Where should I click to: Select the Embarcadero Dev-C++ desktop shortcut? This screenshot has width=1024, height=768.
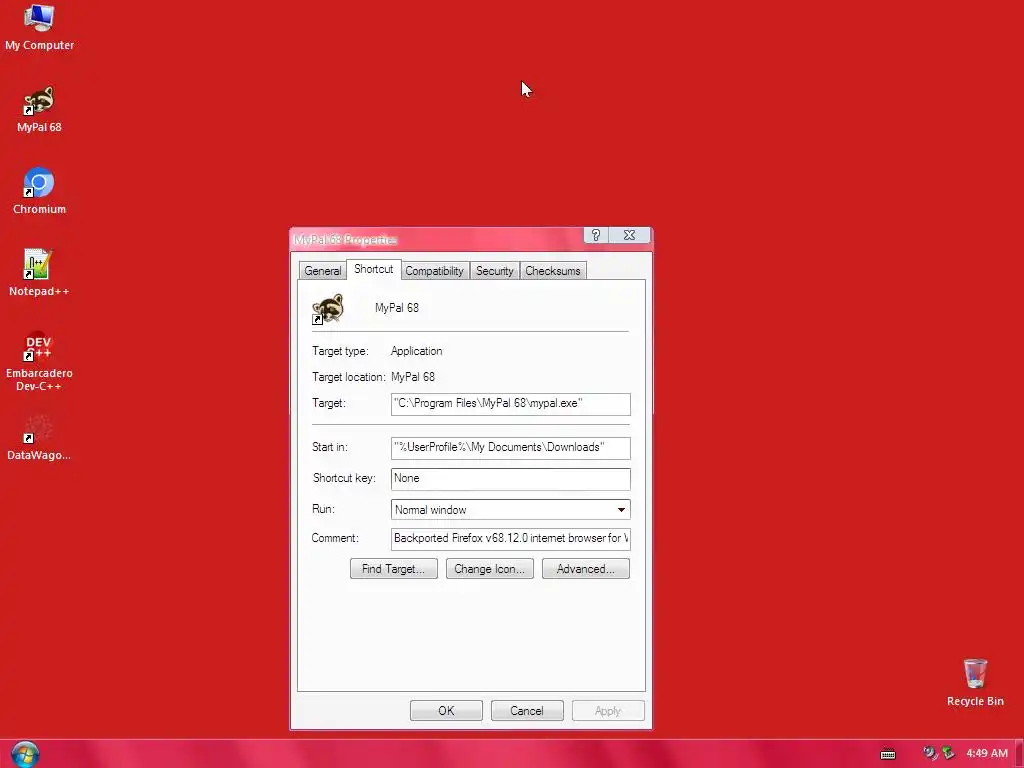(x=39, y=361)
